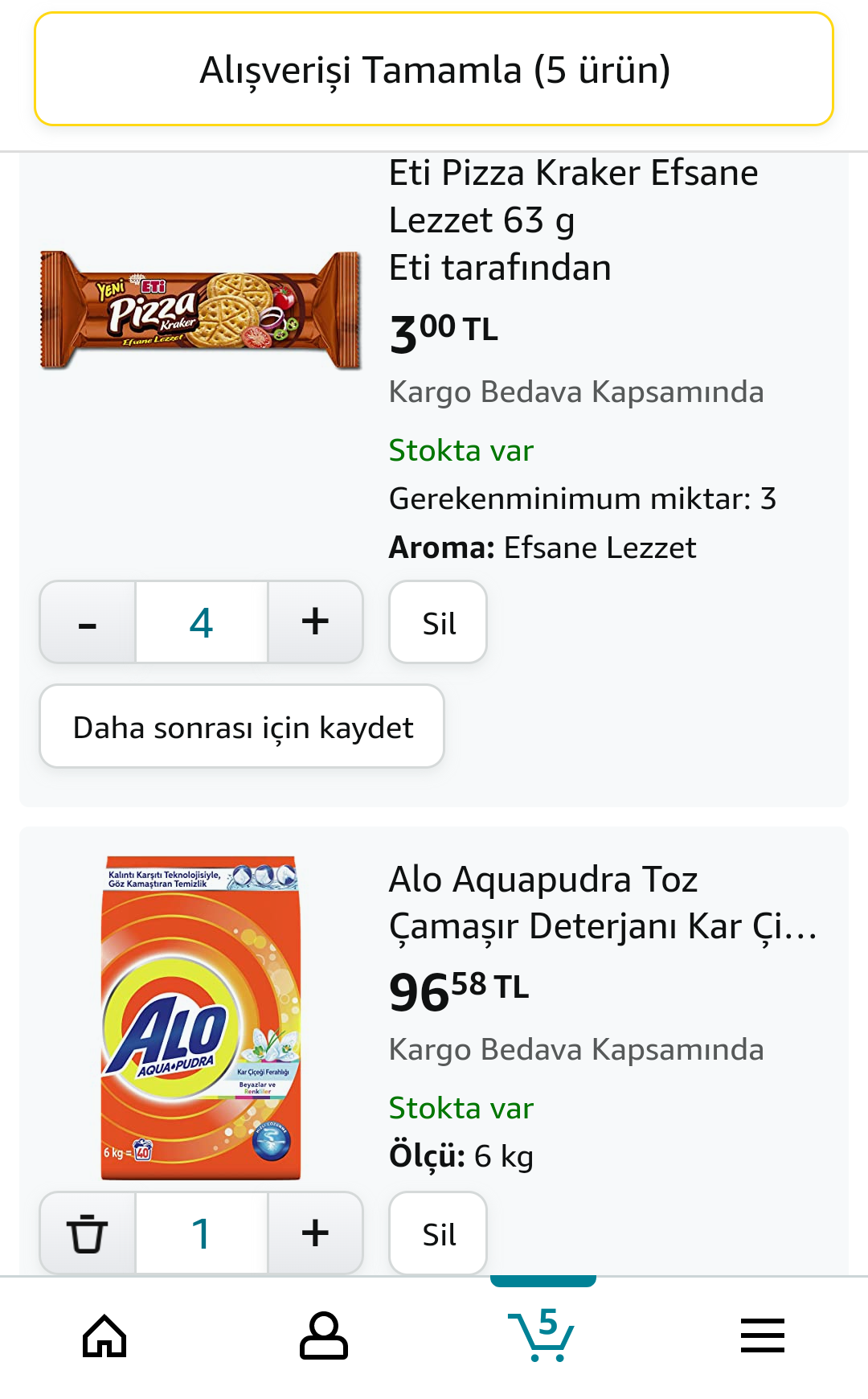868x1399 pixels.
Task: Increase Alo detergent quantity
Action: click(315, 1233)
